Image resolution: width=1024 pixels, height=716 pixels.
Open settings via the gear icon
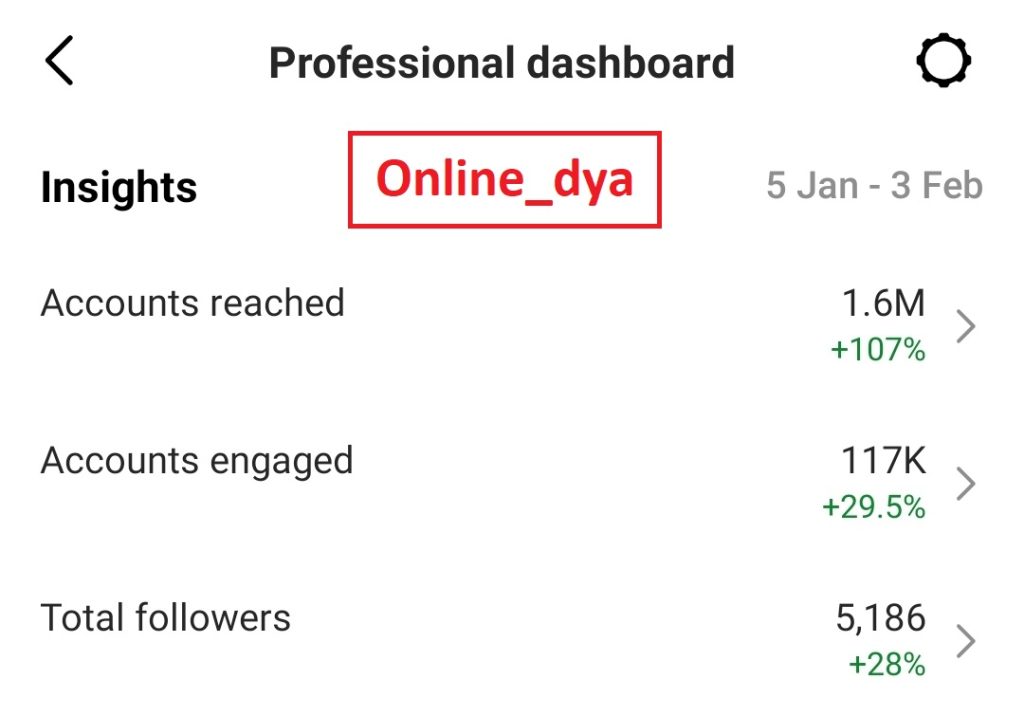[943, 61]
